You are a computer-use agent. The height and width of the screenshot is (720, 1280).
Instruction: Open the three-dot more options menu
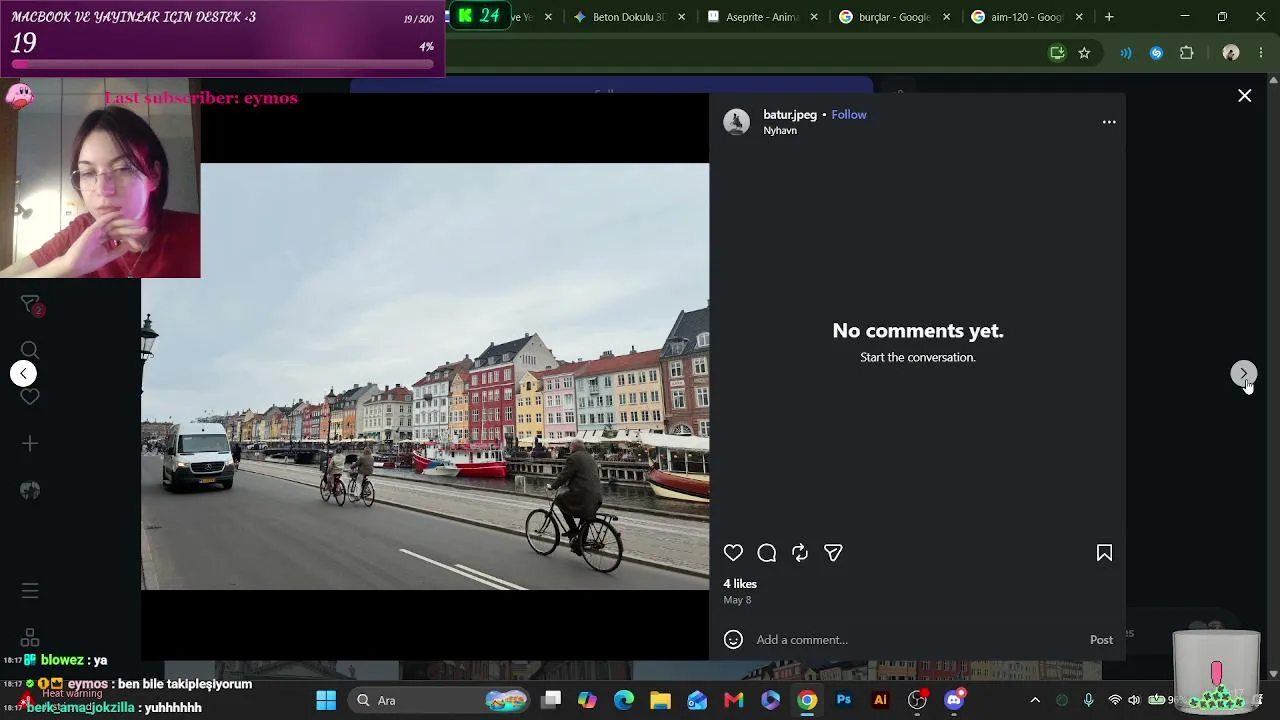tap(1109, 122)
